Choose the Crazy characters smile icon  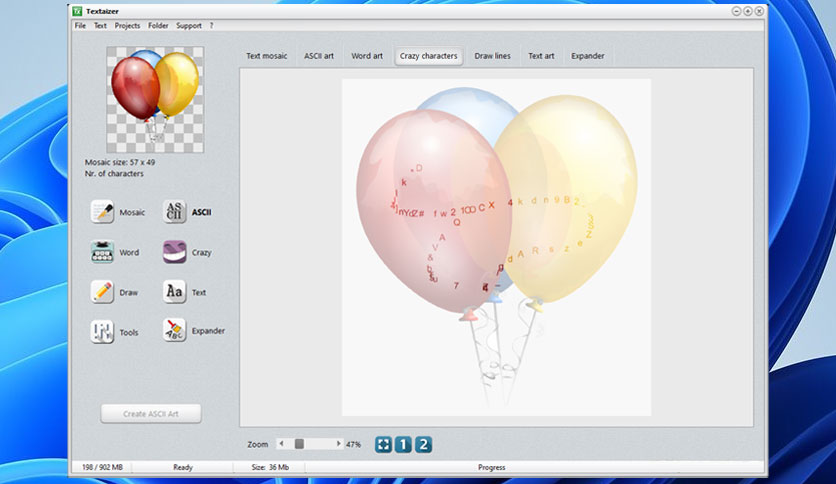tap(174, 252)
